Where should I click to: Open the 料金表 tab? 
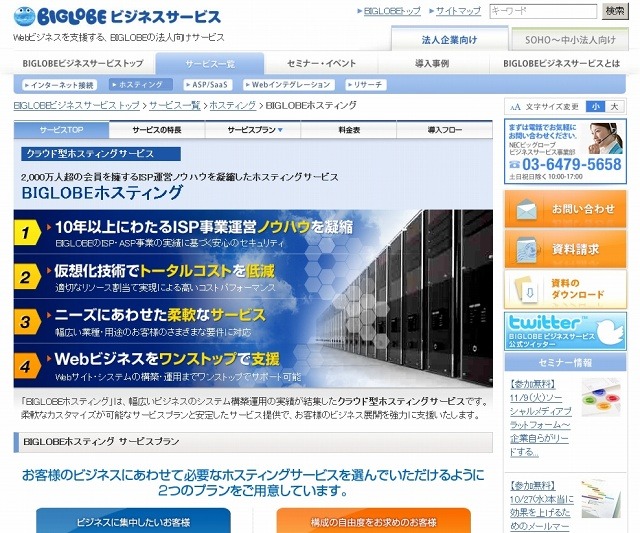coord(349,130)
